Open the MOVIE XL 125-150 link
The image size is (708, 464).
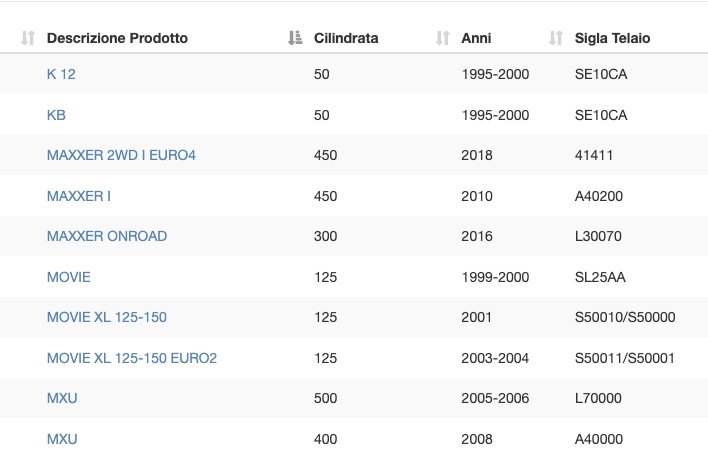click(107, 317)
